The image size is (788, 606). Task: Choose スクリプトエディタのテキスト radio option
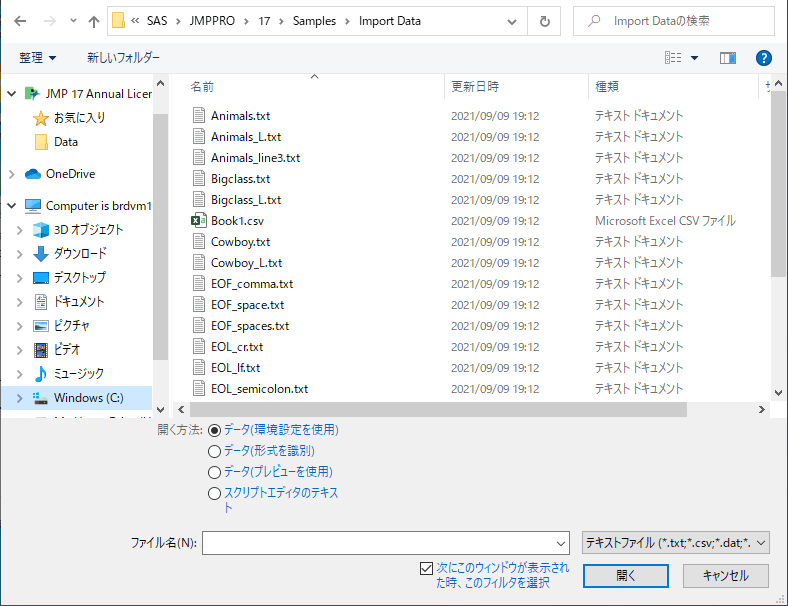click(215, 493)
